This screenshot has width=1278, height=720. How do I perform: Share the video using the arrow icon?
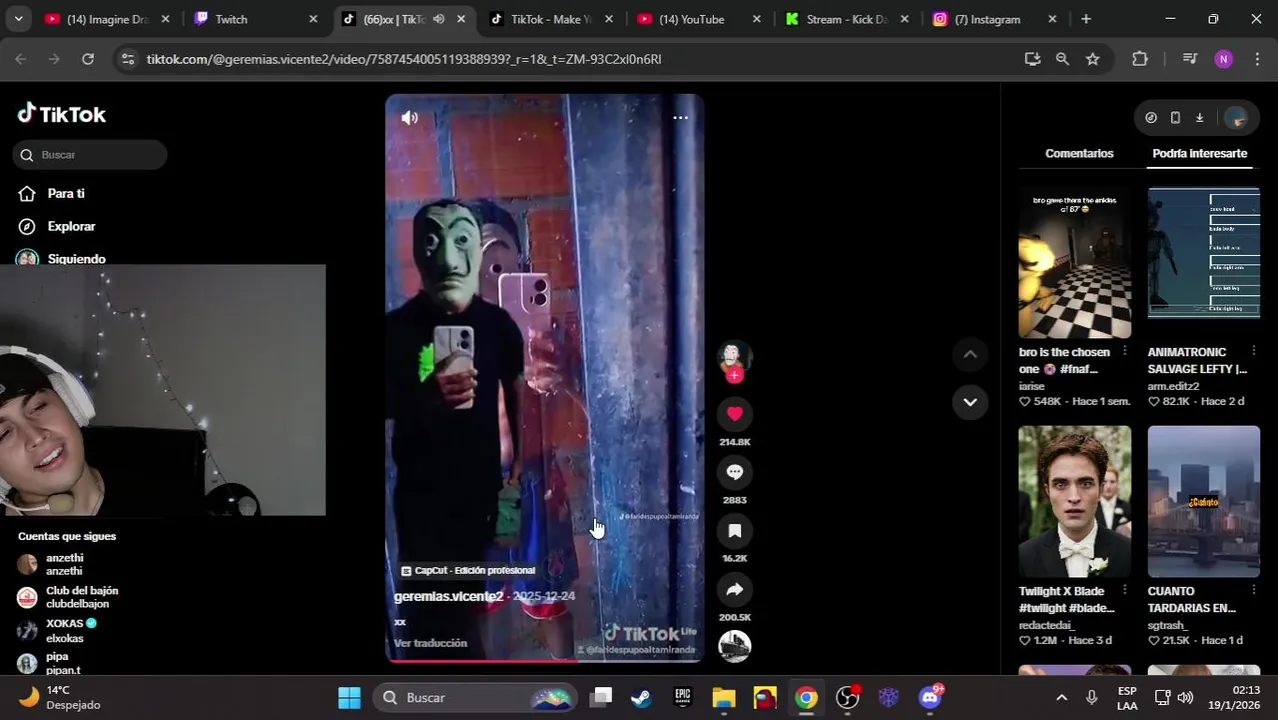click(x=734, y=589)
